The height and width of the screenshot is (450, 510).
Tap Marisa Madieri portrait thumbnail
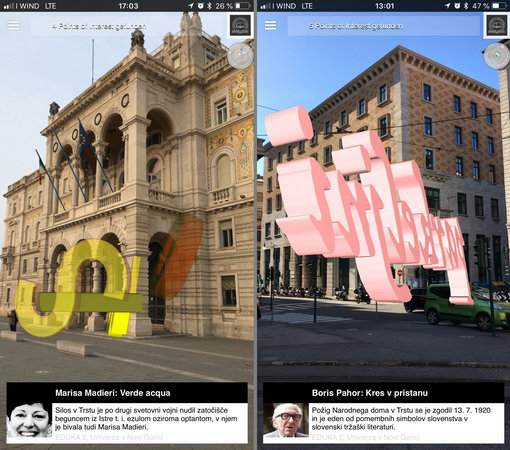pos(29,420)
